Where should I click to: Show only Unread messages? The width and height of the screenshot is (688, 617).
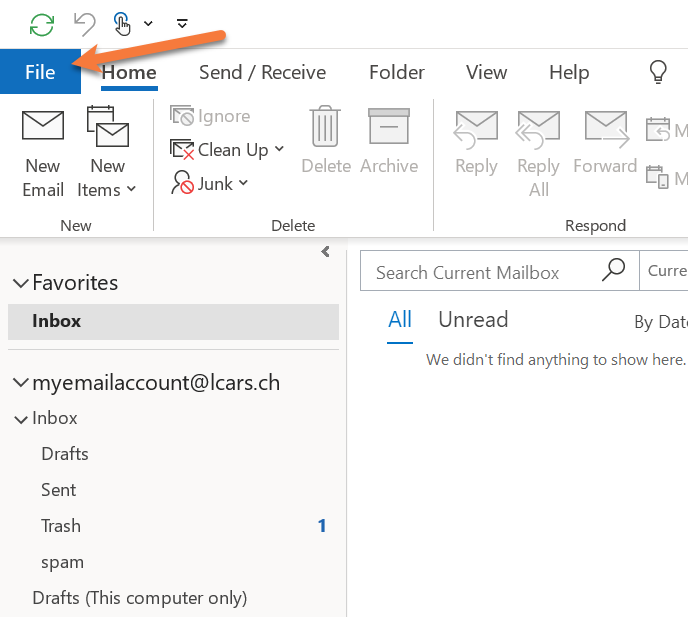(473, 320)
